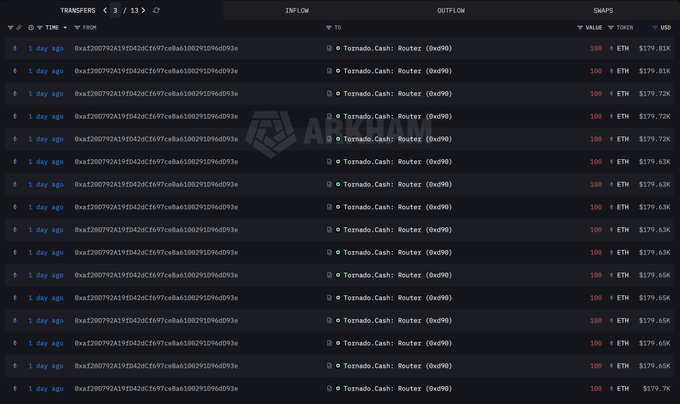Click contract icon in first $179.81K row
This screenshot has height=404, width=680.
pyautogui.click(x=329, y=48)
